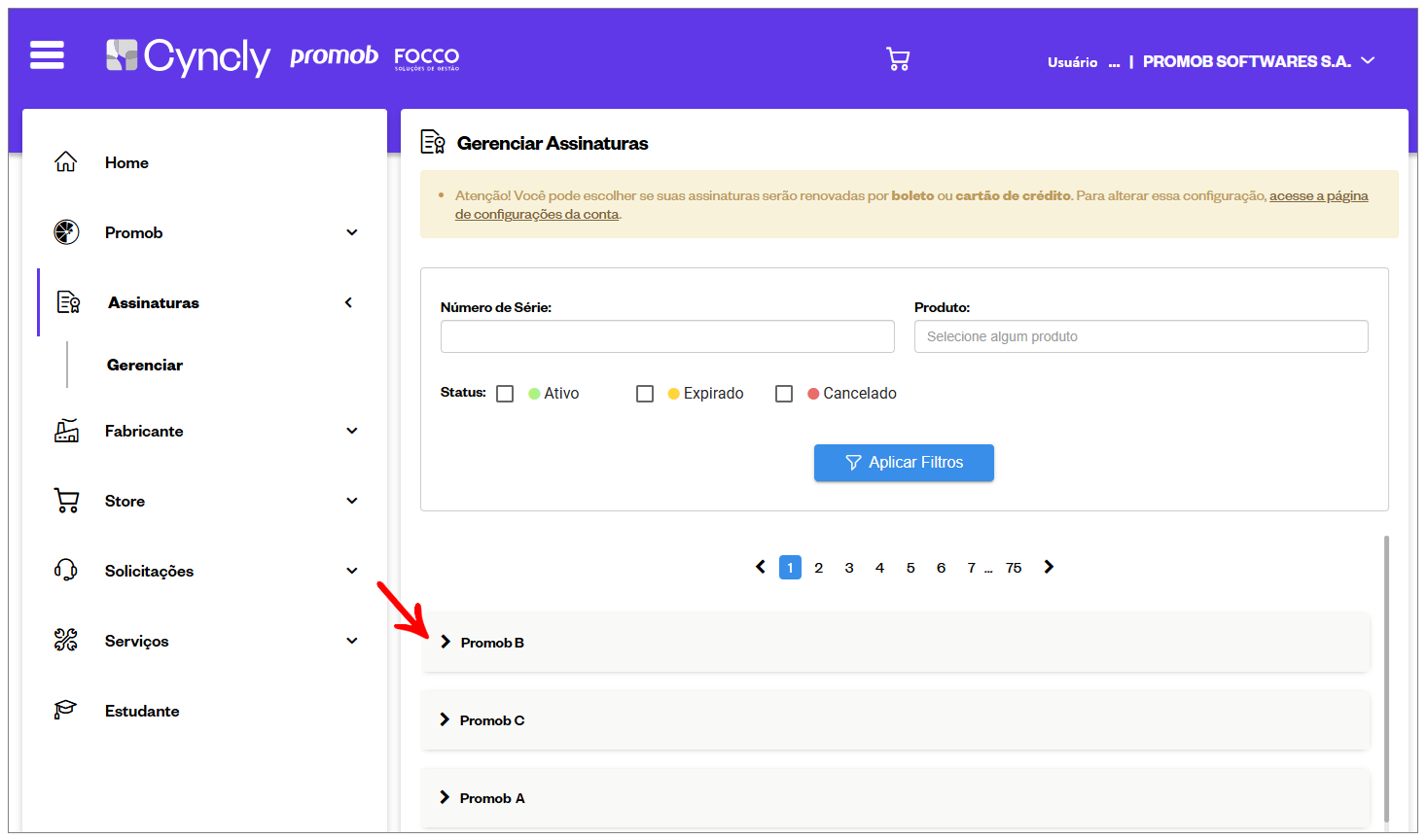The width and height of the screenshot is (1427, 840).
Task: Click the Serviços tools icon
Action: [x=66, y=641]
